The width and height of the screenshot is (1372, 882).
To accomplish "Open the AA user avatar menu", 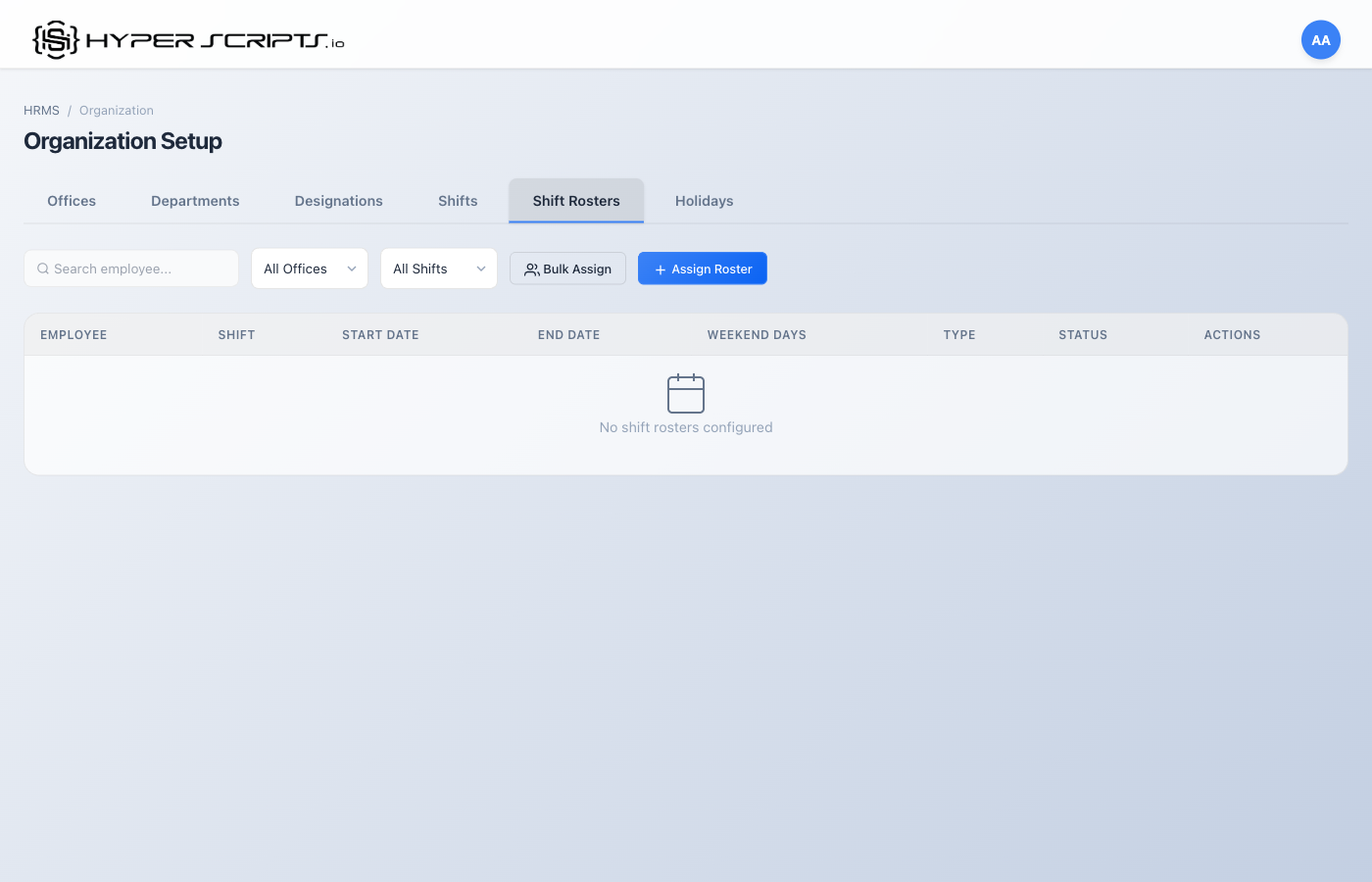I will click(x=1320, y=39).
